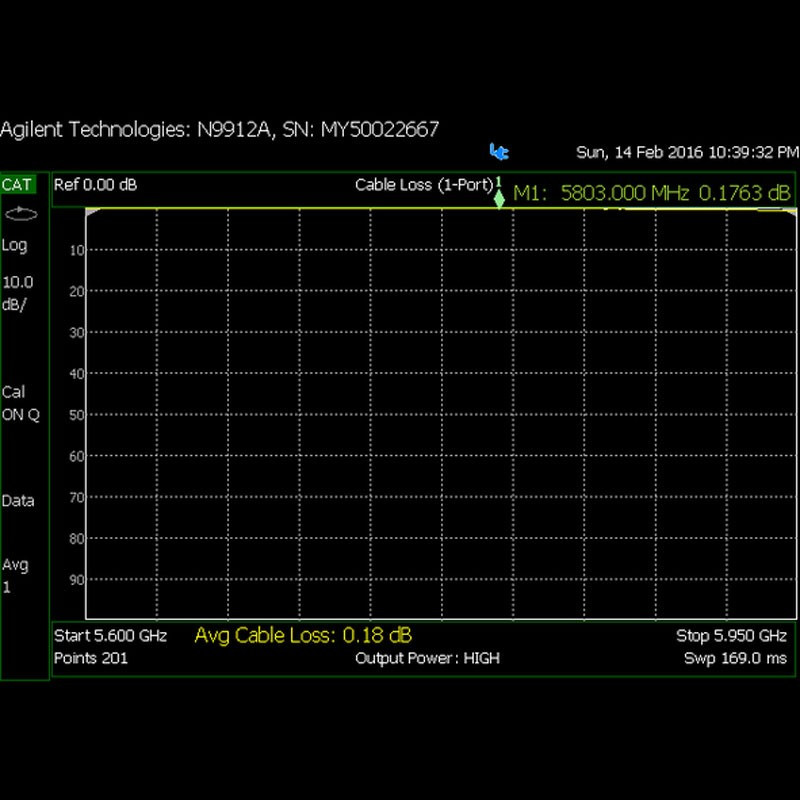Click the Agilent Technologies N9912A title

click(x=219, y=130)
